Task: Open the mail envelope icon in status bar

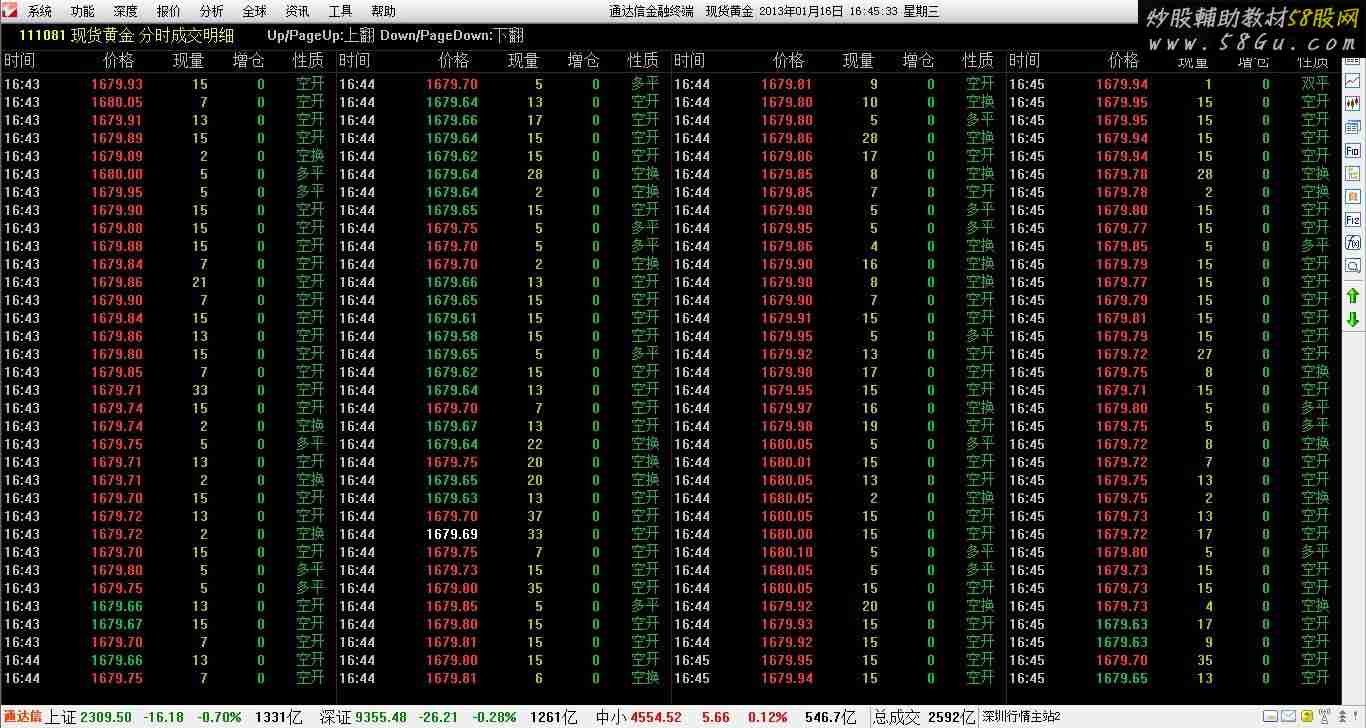Action: tap(1288, 716)
